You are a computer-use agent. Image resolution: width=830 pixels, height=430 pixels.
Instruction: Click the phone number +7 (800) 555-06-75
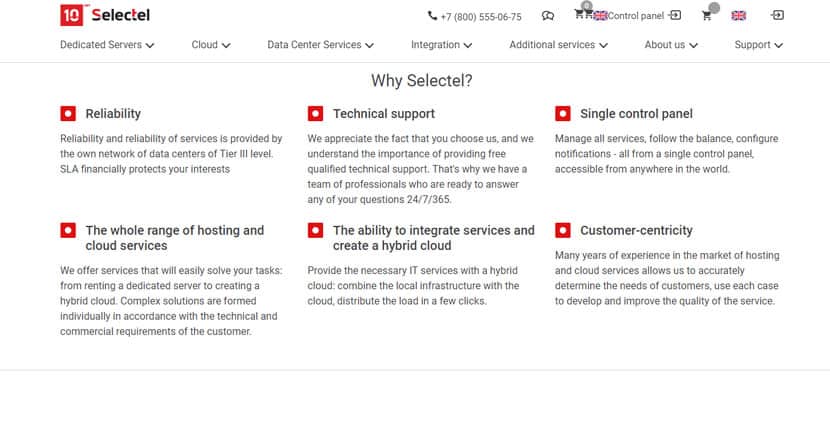[x=474, y=16]
